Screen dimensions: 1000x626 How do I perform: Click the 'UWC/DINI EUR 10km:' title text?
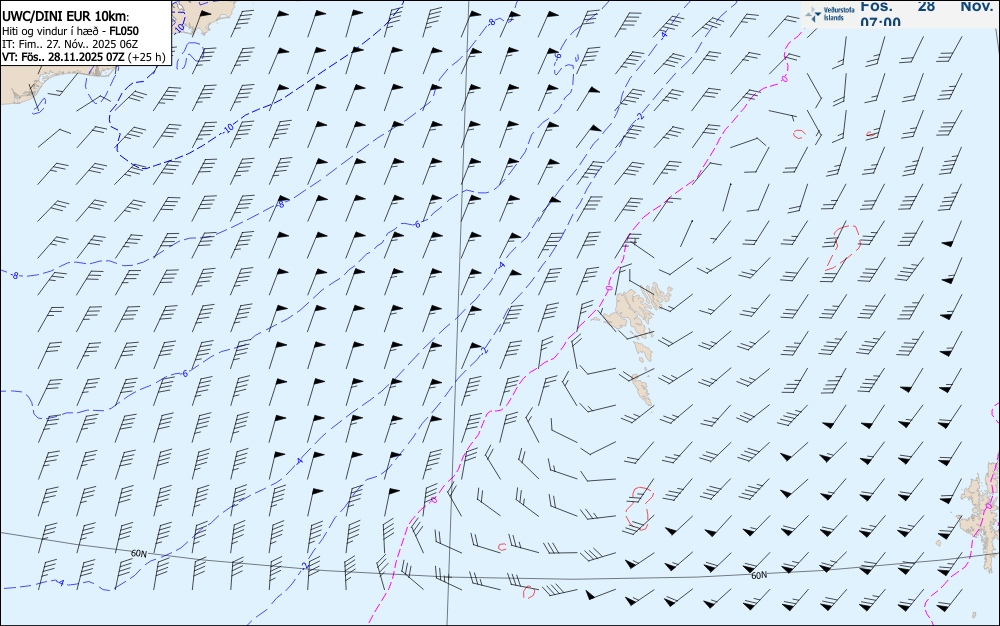tap(66, 17)
